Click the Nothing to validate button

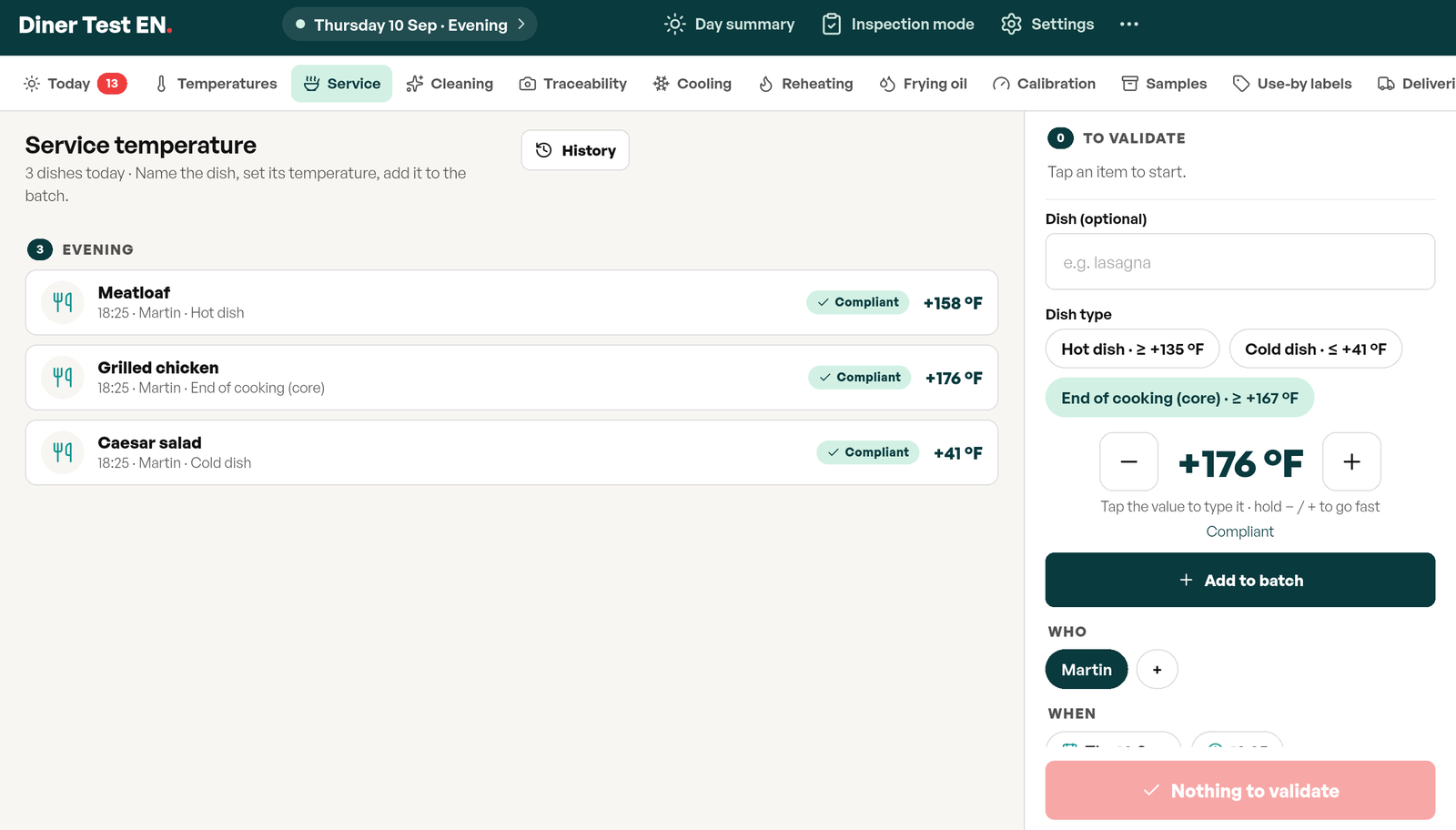(x=1240, y=790)
